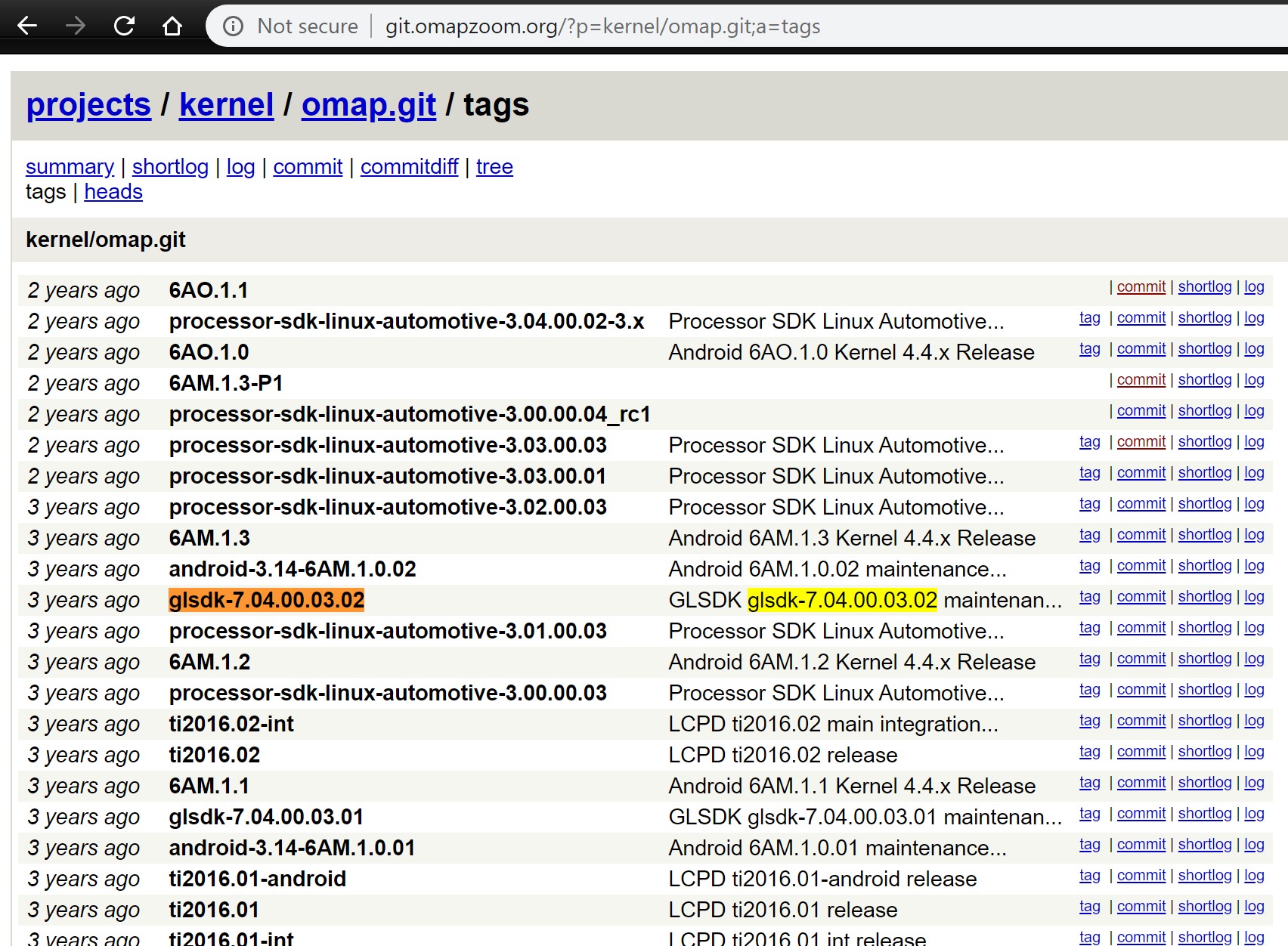Open the projects breadcrumb link
Image resolution: width=1288 pixels, height=946 pixels.
point(88,105)
